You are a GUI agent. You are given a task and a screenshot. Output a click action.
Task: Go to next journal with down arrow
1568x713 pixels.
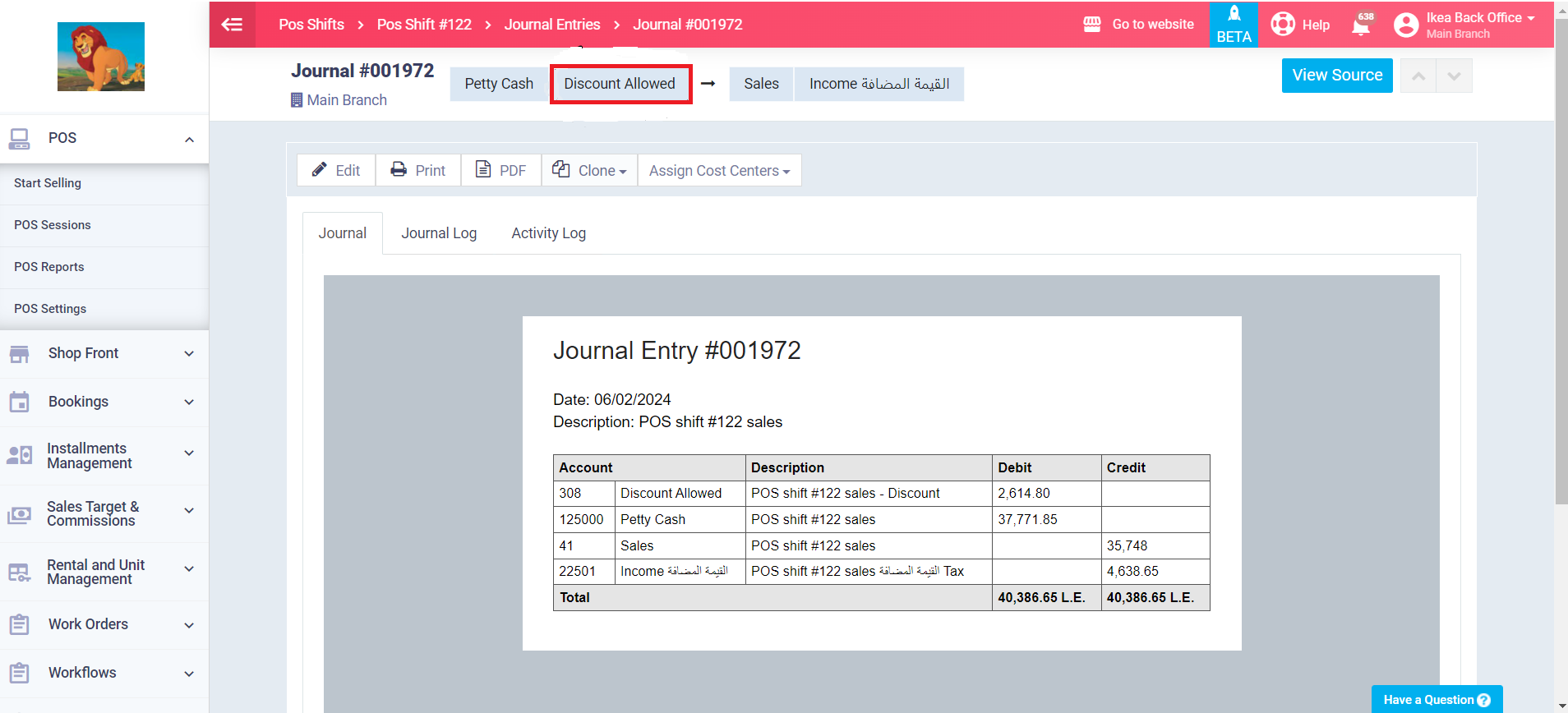[1454, 76]
